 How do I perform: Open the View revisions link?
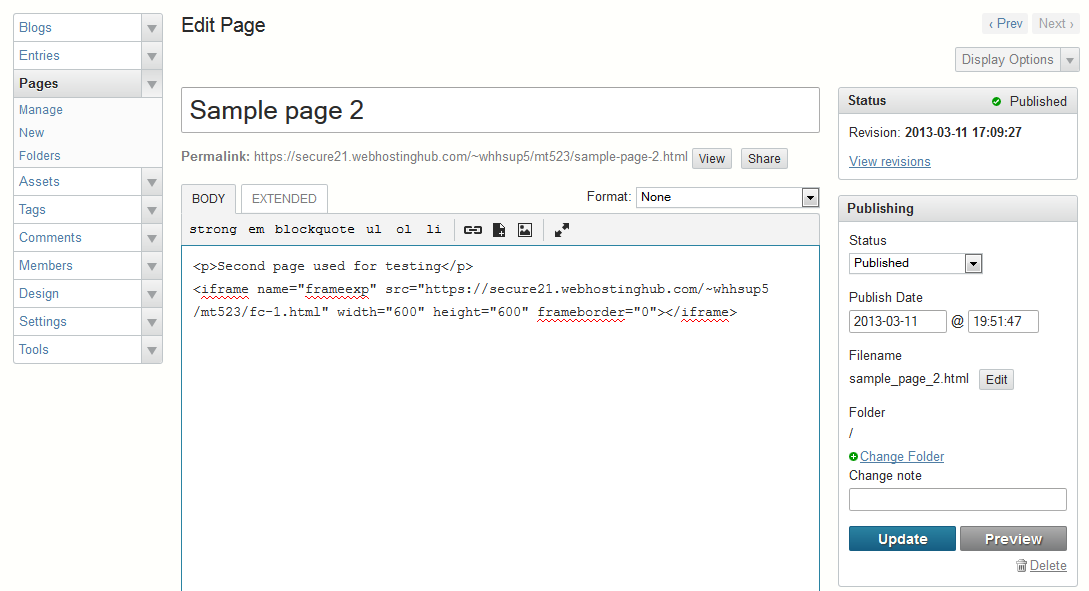coord(889,162)
